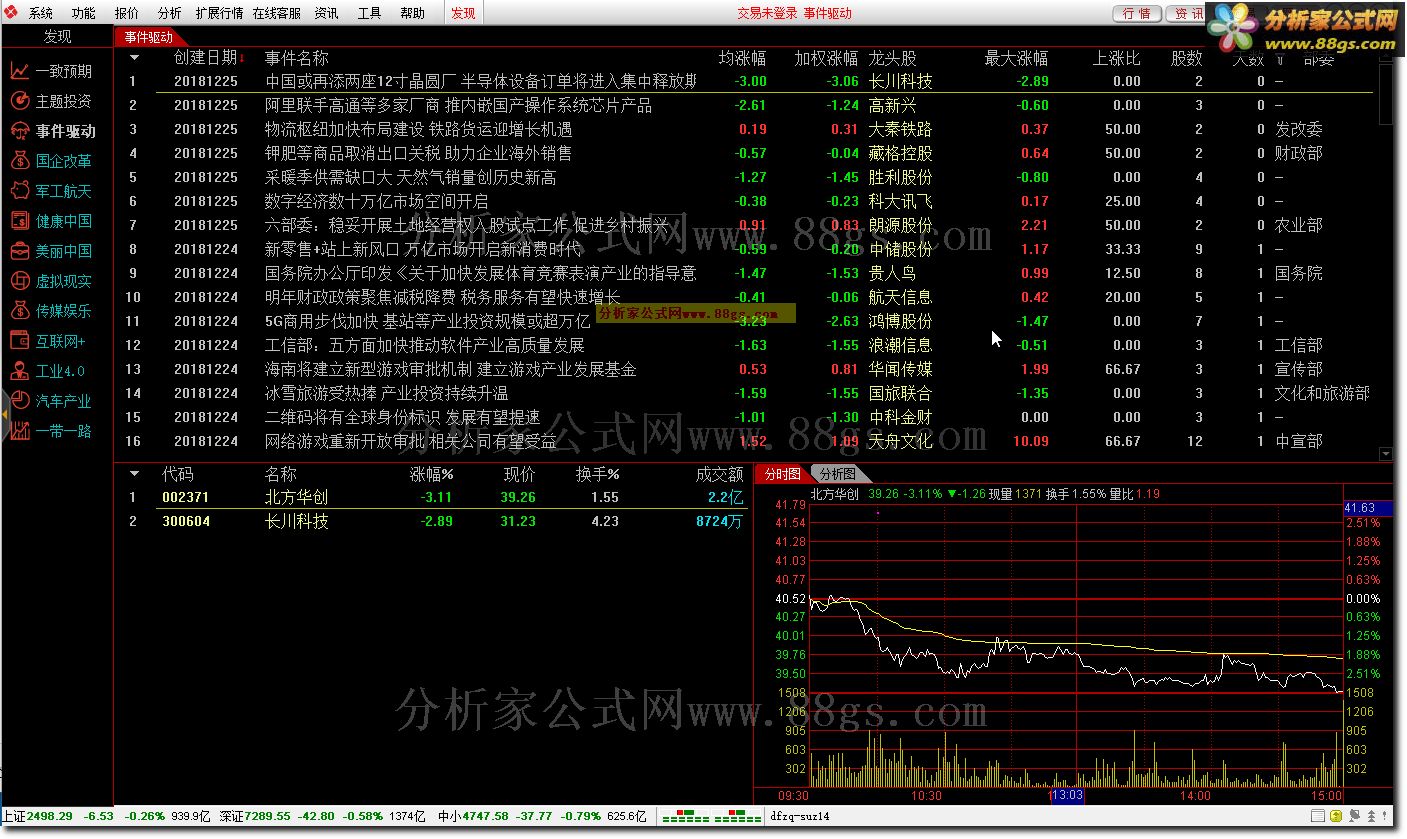Select the 主题投资 sidebar icon

point(19,101)
